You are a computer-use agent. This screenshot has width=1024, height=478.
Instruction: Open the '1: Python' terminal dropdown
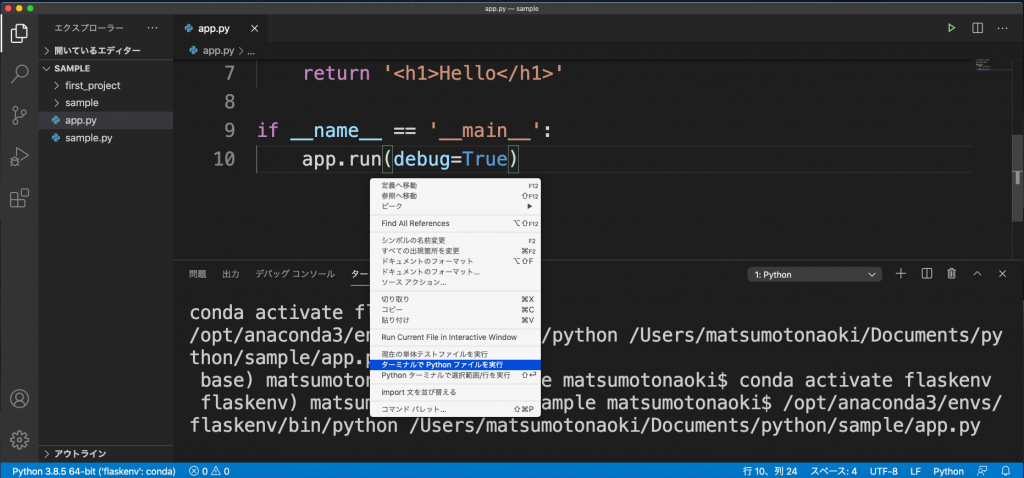814,273
